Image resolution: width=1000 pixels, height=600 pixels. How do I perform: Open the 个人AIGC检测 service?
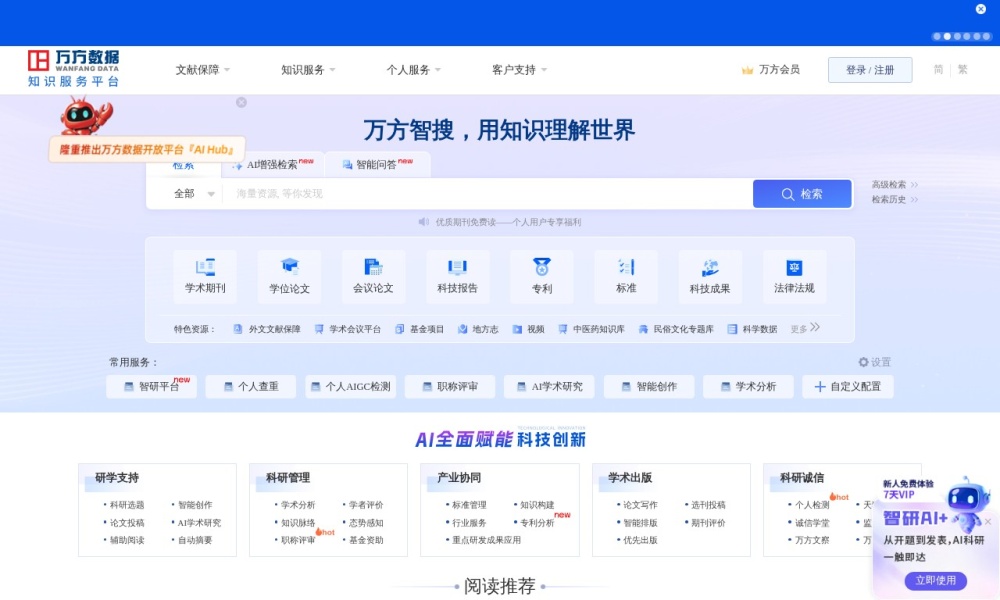(351, 386)
